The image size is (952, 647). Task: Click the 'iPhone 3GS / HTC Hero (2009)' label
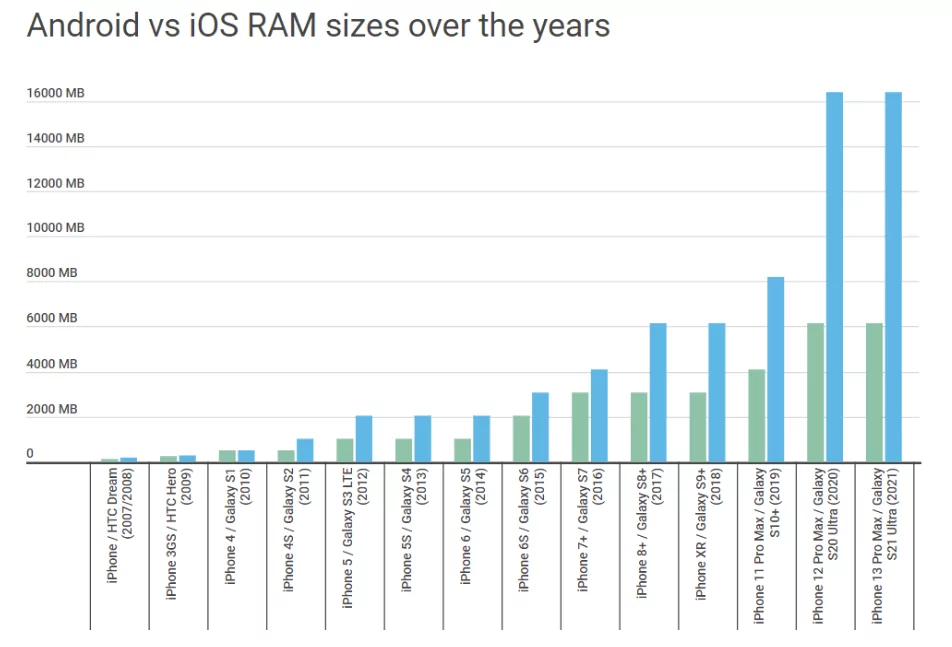[178, 534]
